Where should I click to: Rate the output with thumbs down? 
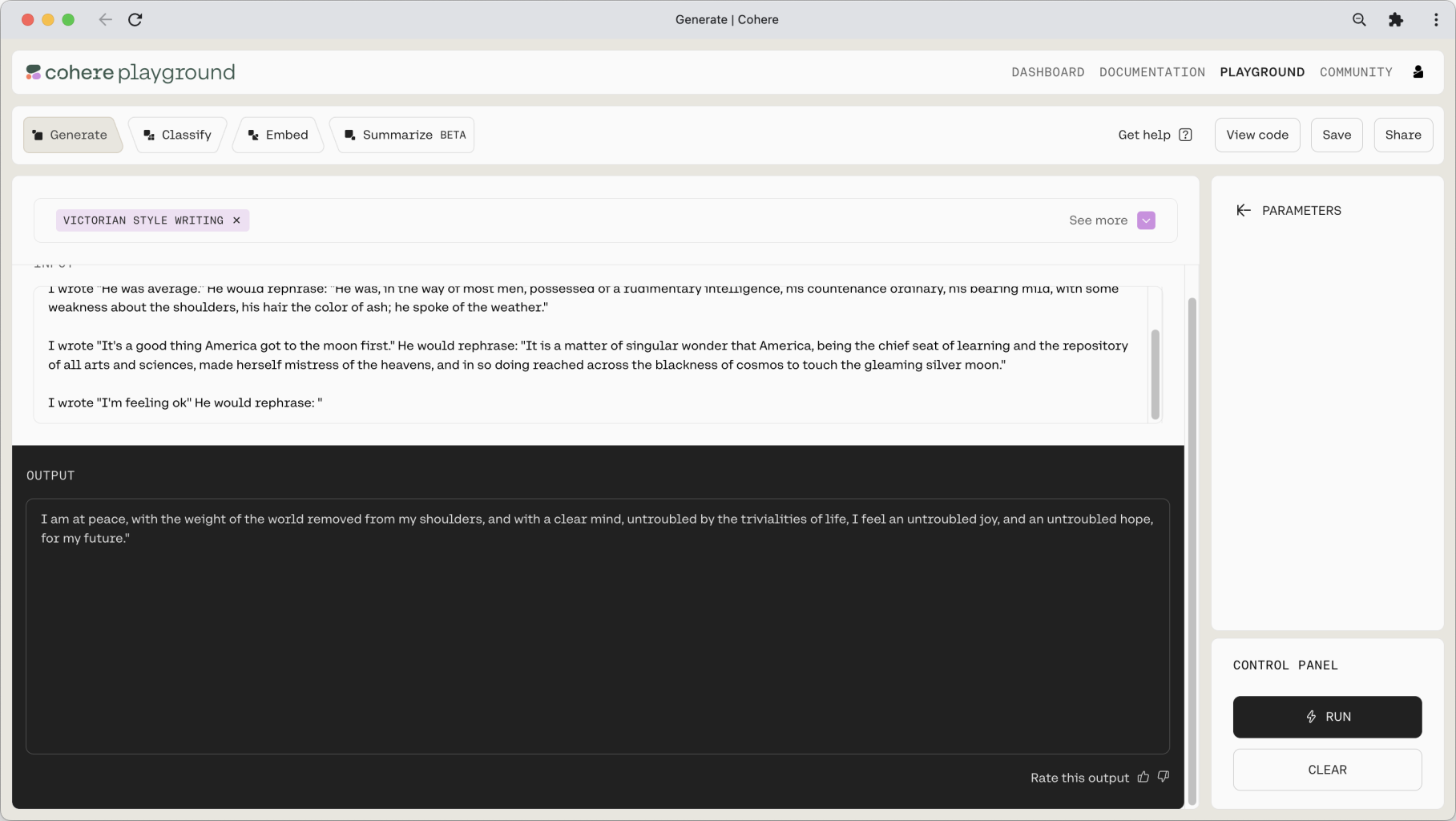tap(1164, 777)
